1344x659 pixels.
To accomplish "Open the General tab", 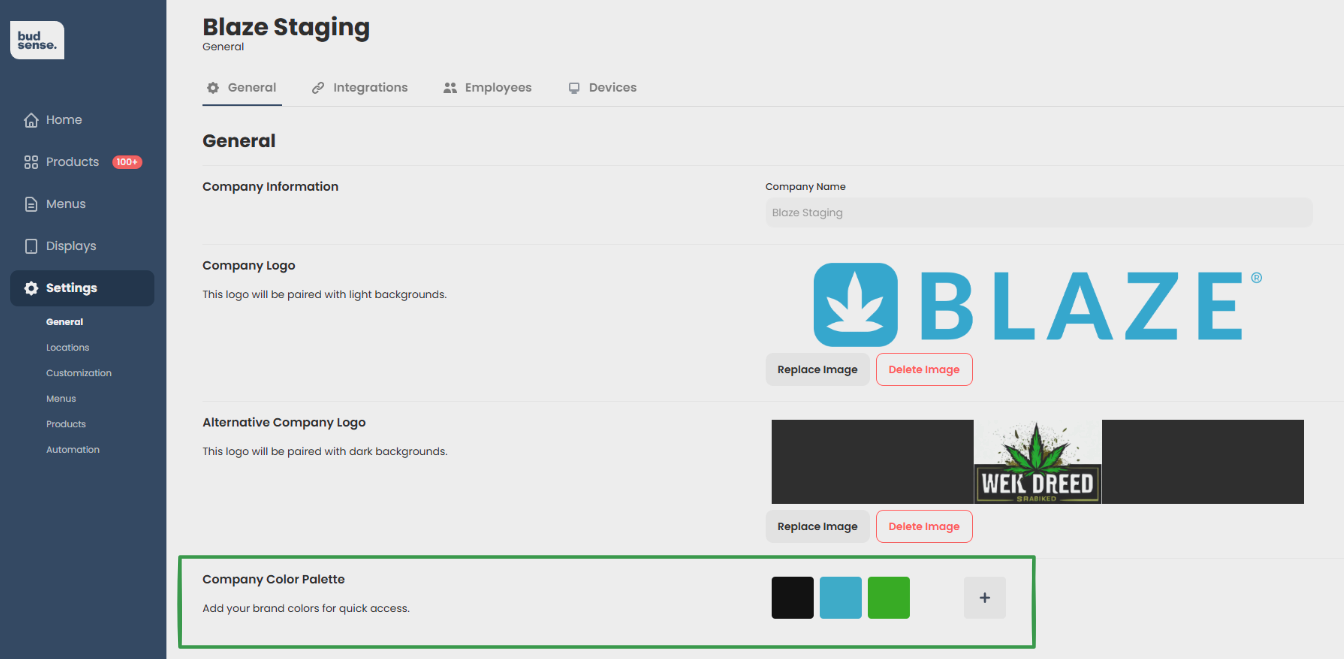I will [x=242, y=88].
